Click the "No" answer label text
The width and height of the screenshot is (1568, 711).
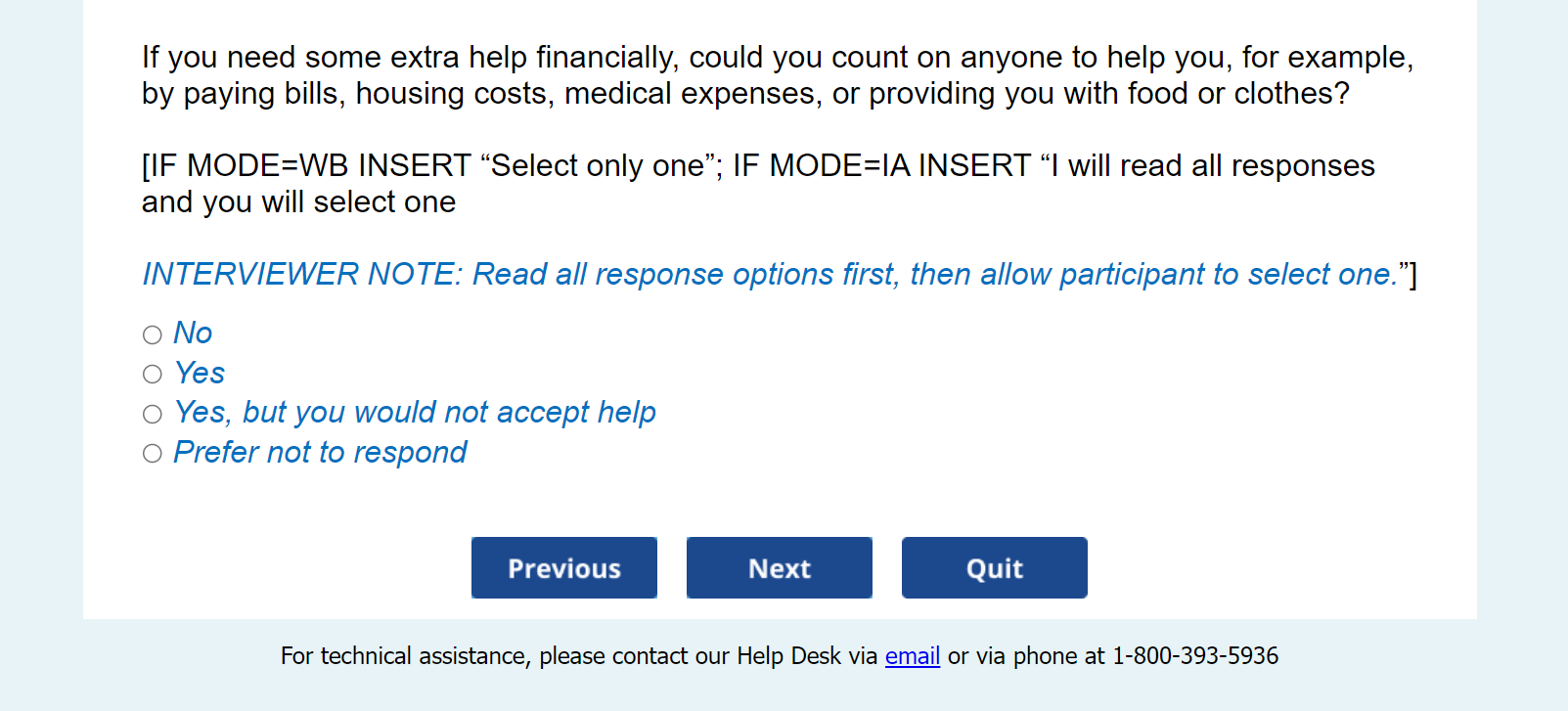pyautogui.click(x=193, y=333)
